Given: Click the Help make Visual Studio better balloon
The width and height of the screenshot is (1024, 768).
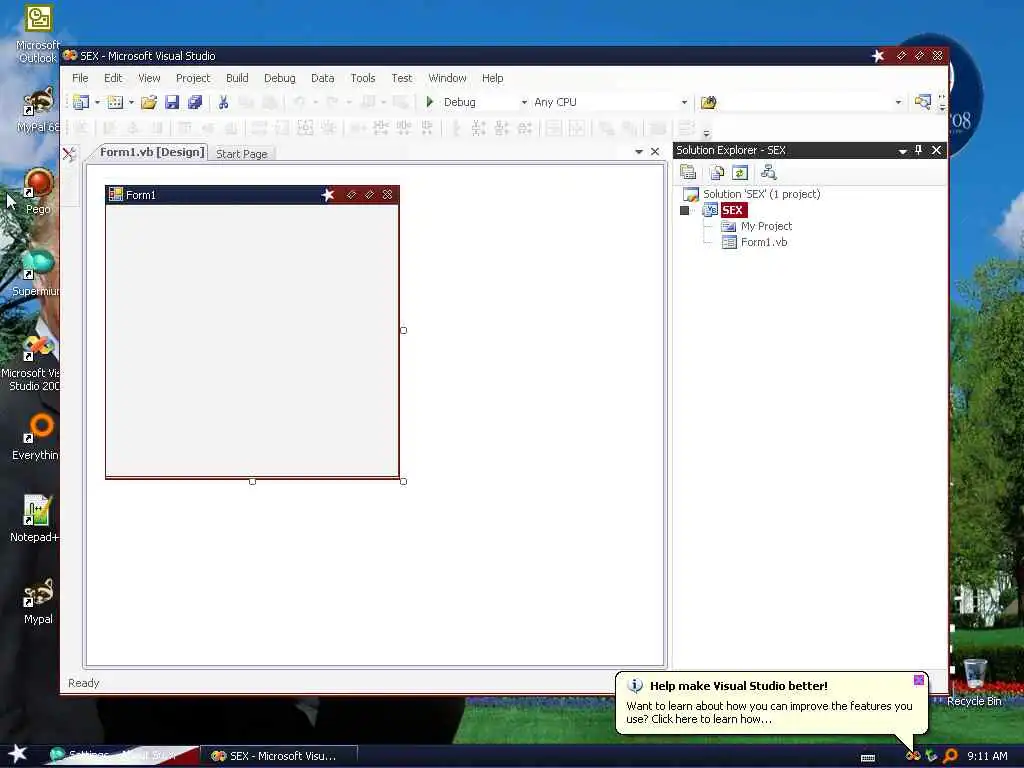Looking at the screenshot, I should click(771, 703).
